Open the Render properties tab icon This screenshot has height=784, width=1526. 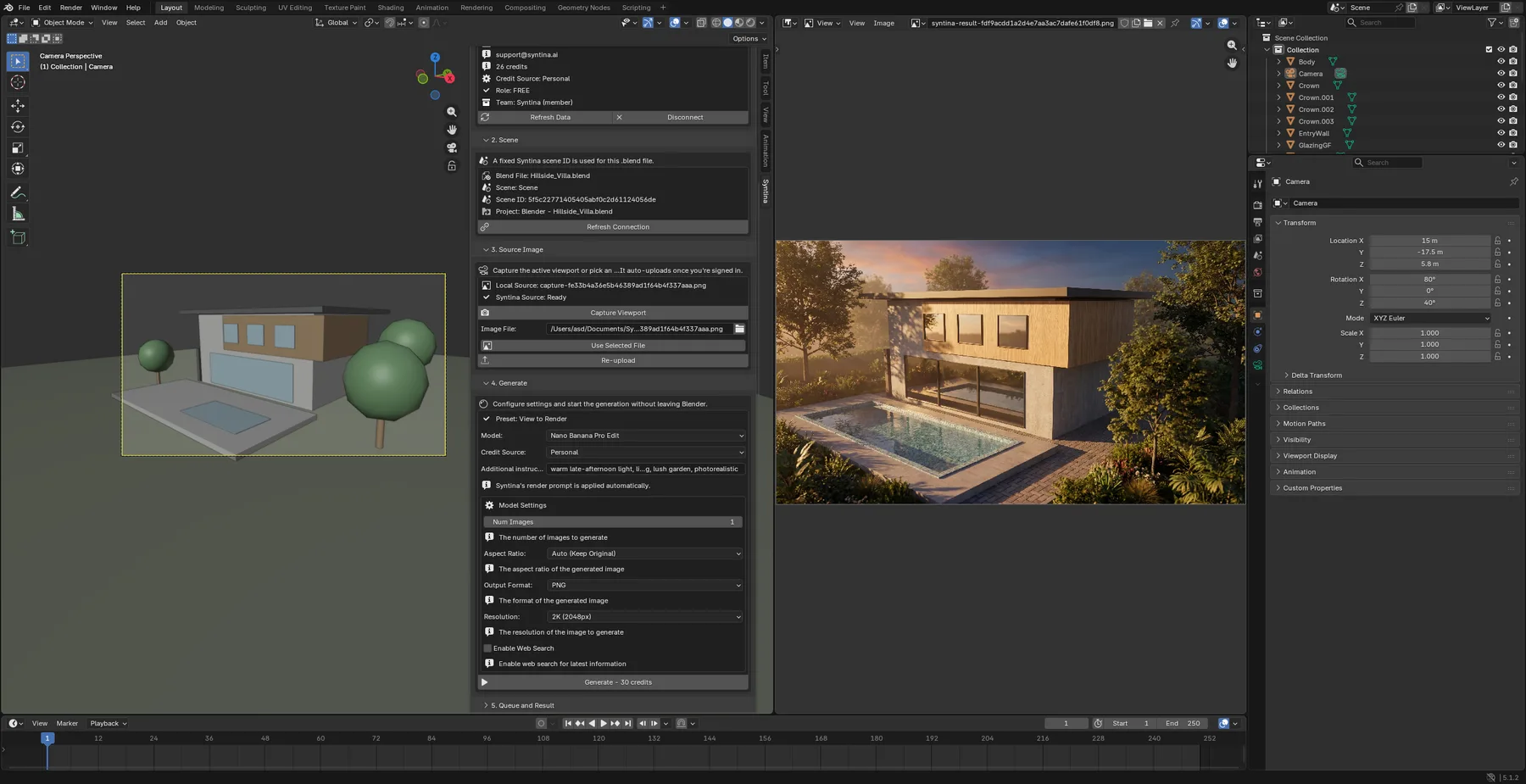[x=1257, y=205]
